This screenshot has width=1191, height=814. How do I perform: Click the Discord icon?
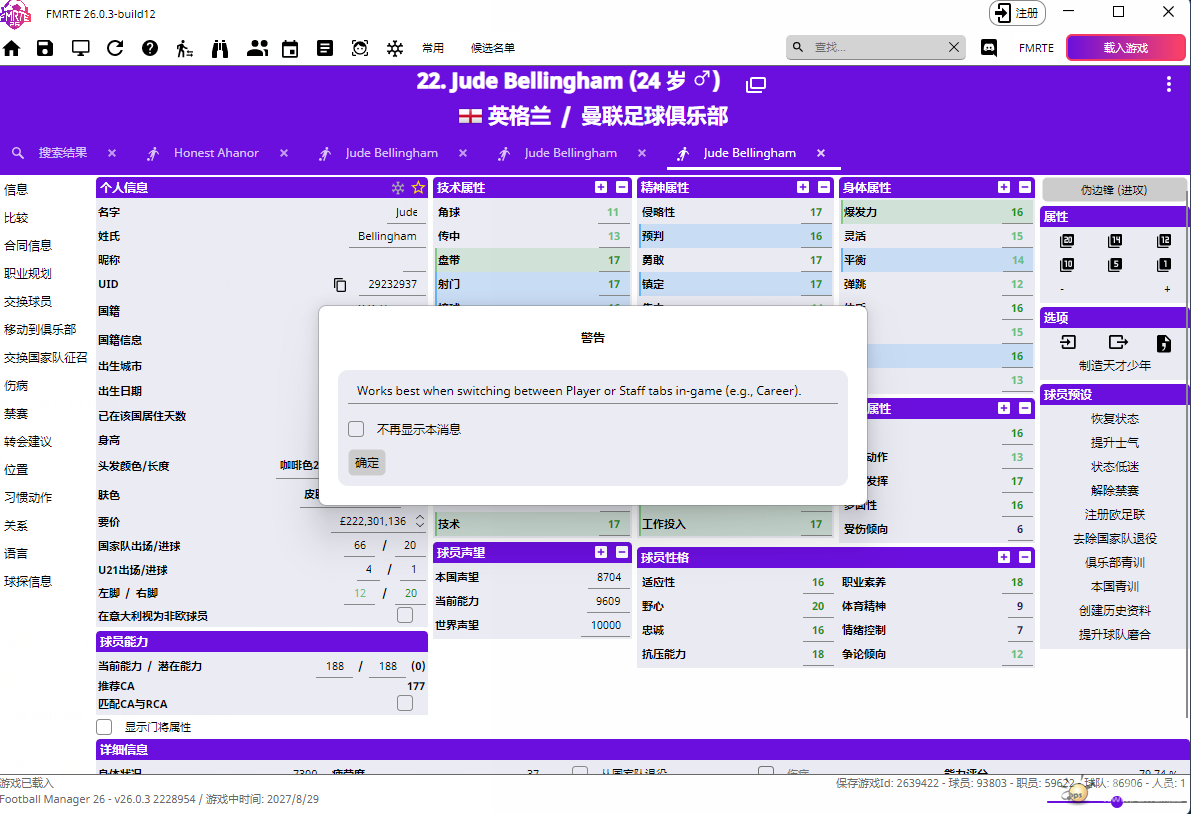pos(989,48)
